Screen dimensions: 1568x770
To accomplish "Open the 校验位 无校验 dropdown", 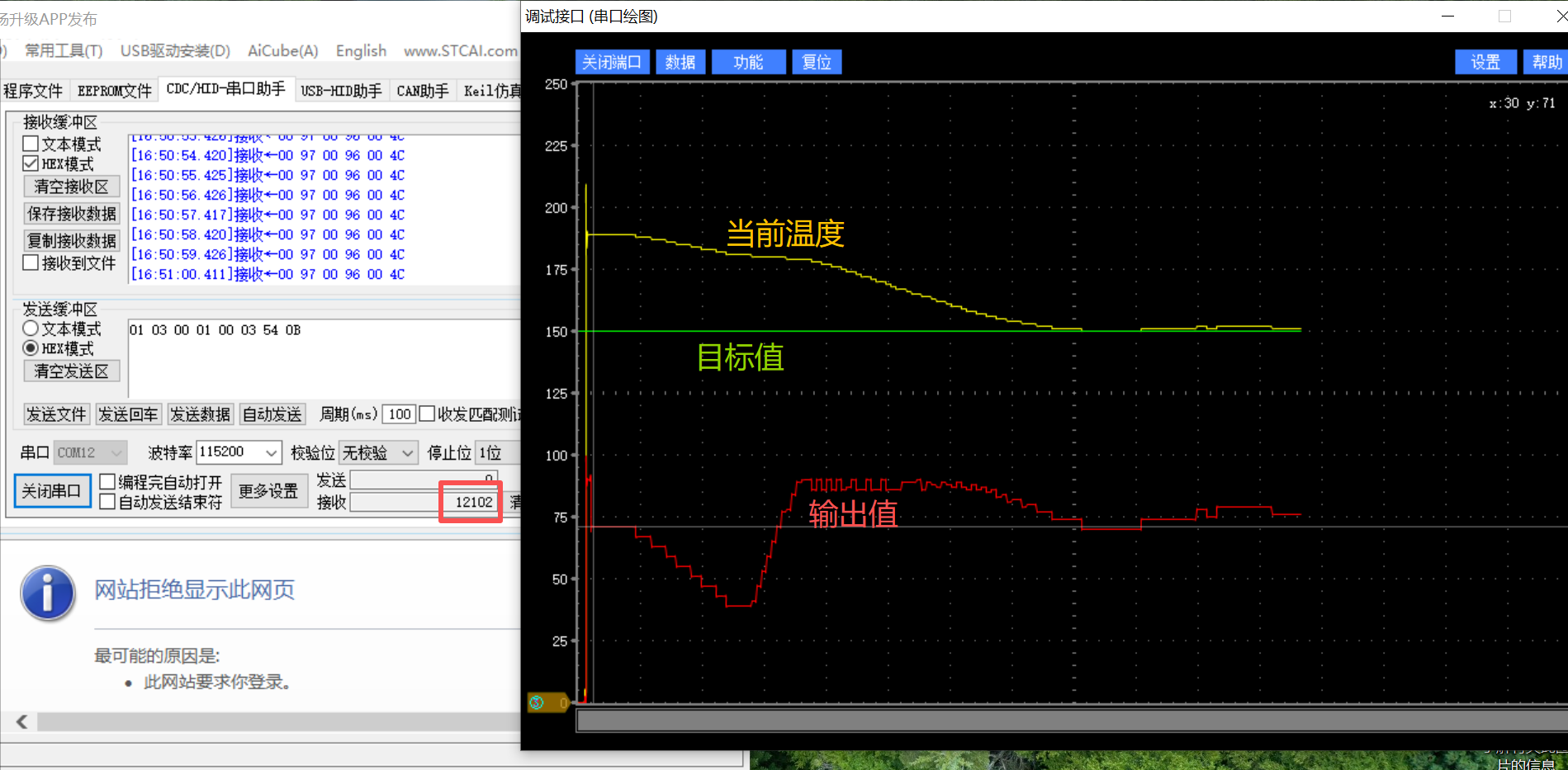I will point(378,452).
